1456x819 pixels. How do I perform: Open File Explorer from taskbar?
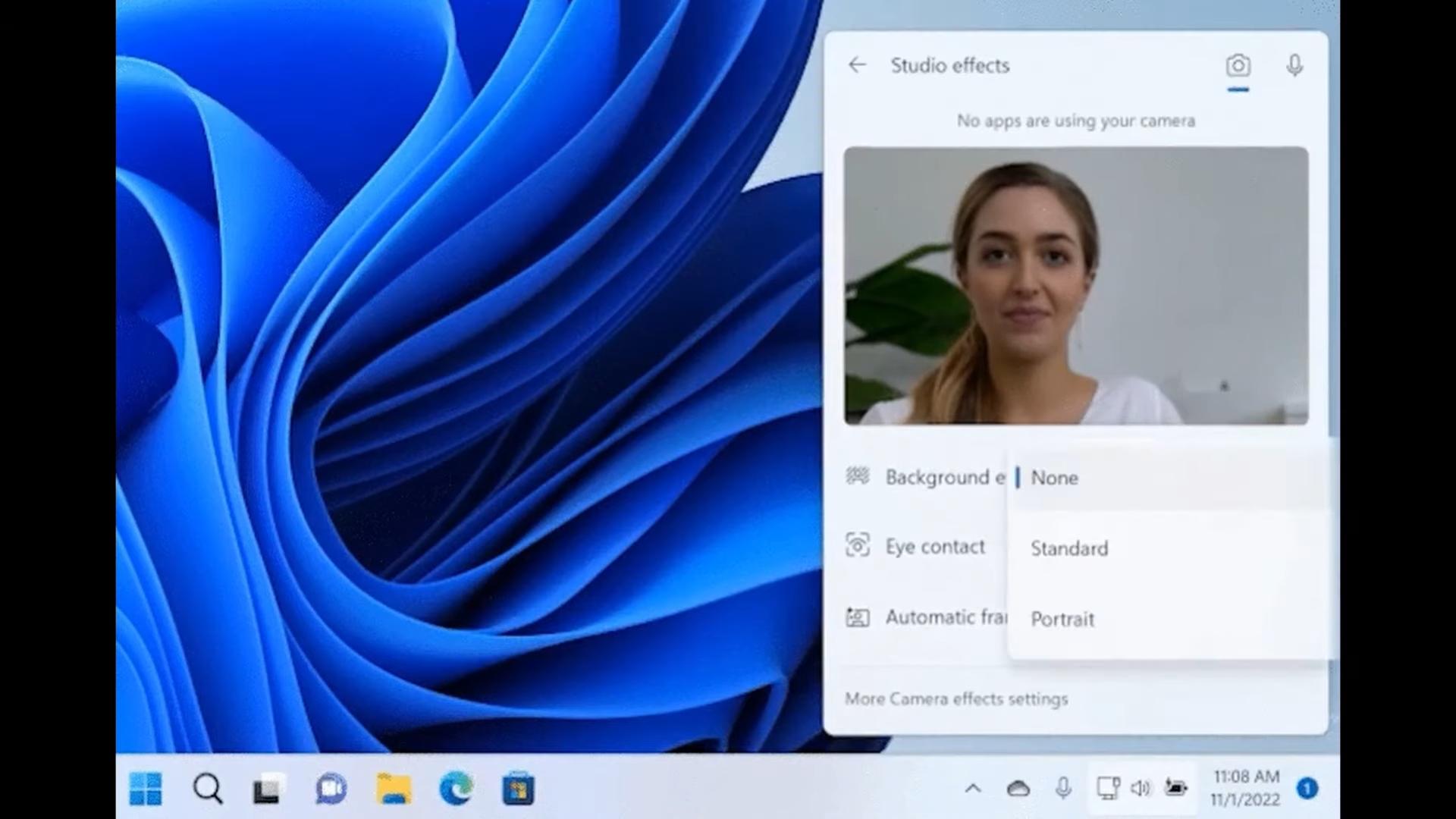tap(394, 789)
